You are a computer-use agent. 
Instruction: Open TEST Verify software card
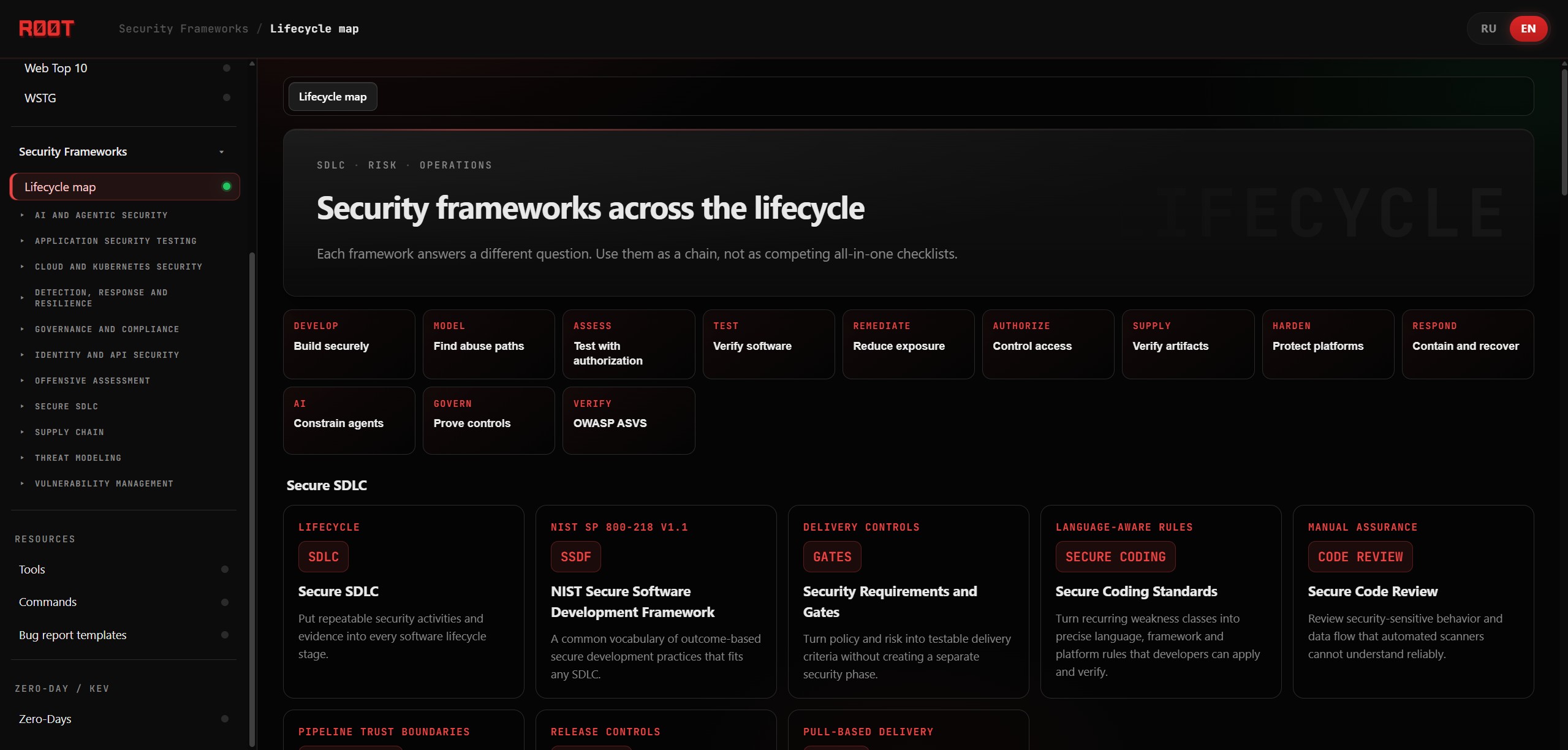coord(768,344)
